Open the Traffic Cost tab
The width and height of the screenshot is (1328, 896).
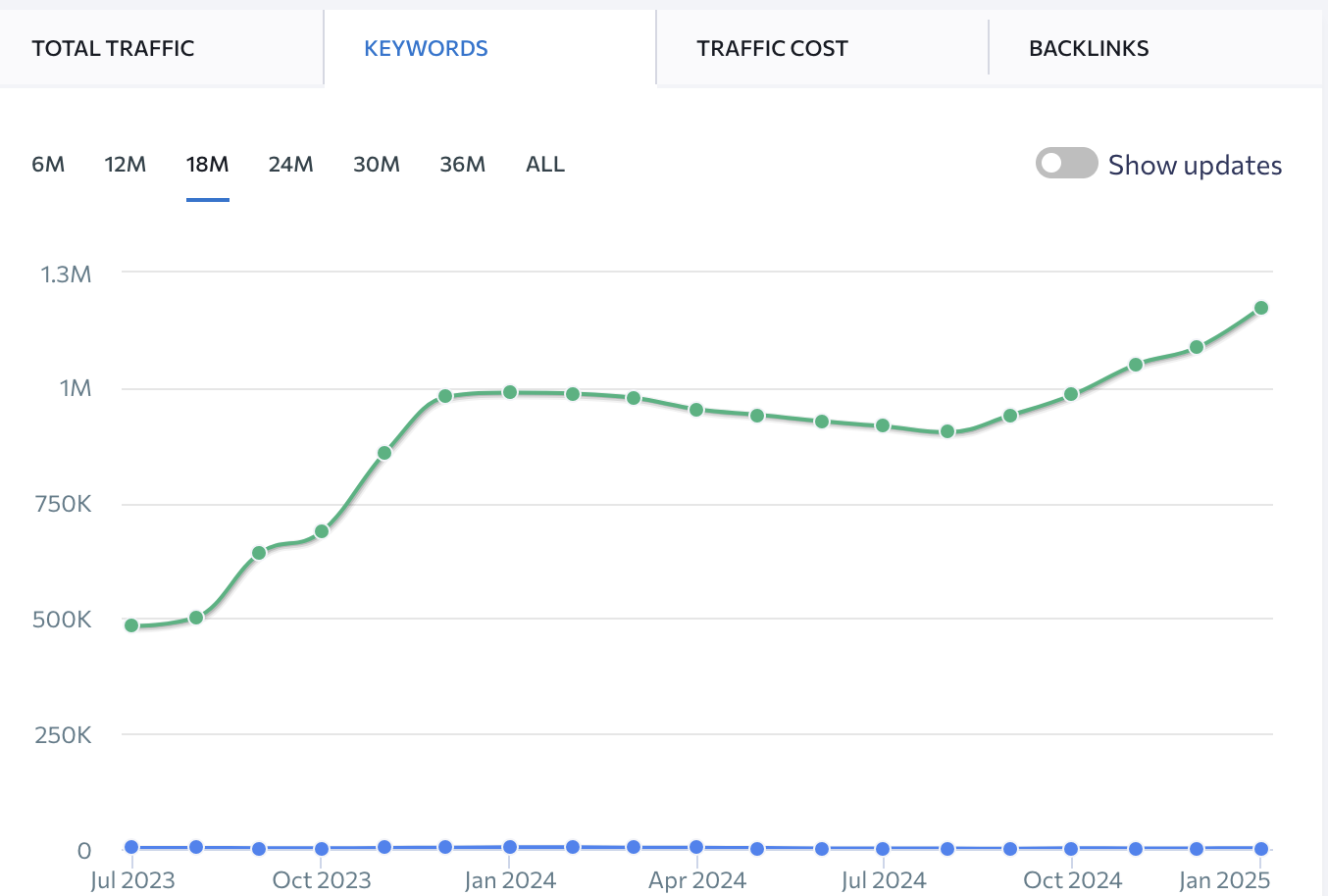point(772,48)
